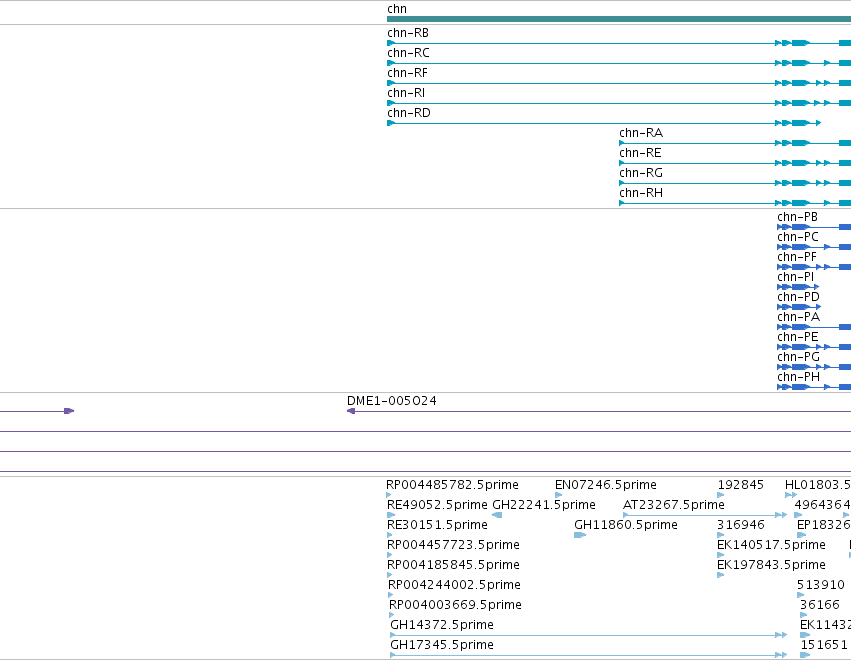Select transcript chn-RD label

409,113
